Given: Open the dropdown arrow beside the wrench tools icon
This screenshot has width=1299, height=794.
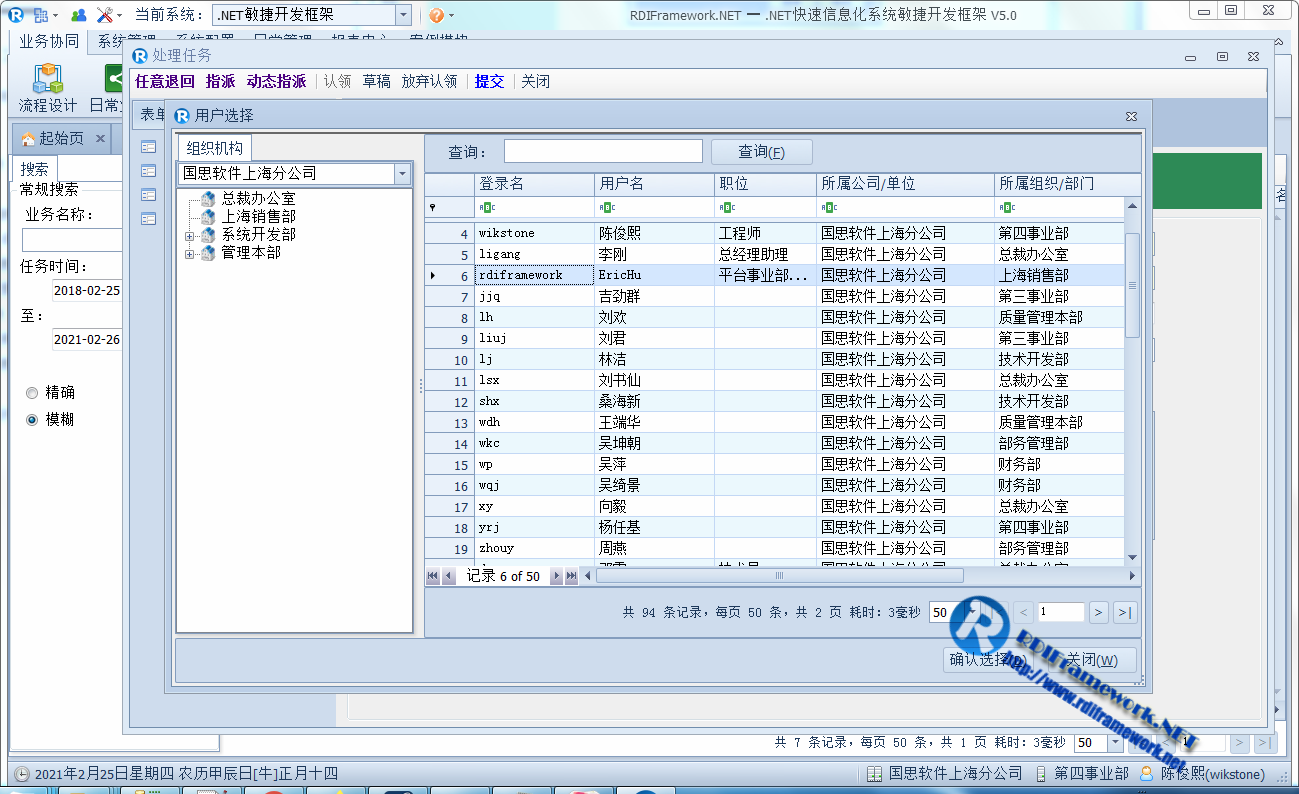Looking at the screenshot, I should point(119,15).
